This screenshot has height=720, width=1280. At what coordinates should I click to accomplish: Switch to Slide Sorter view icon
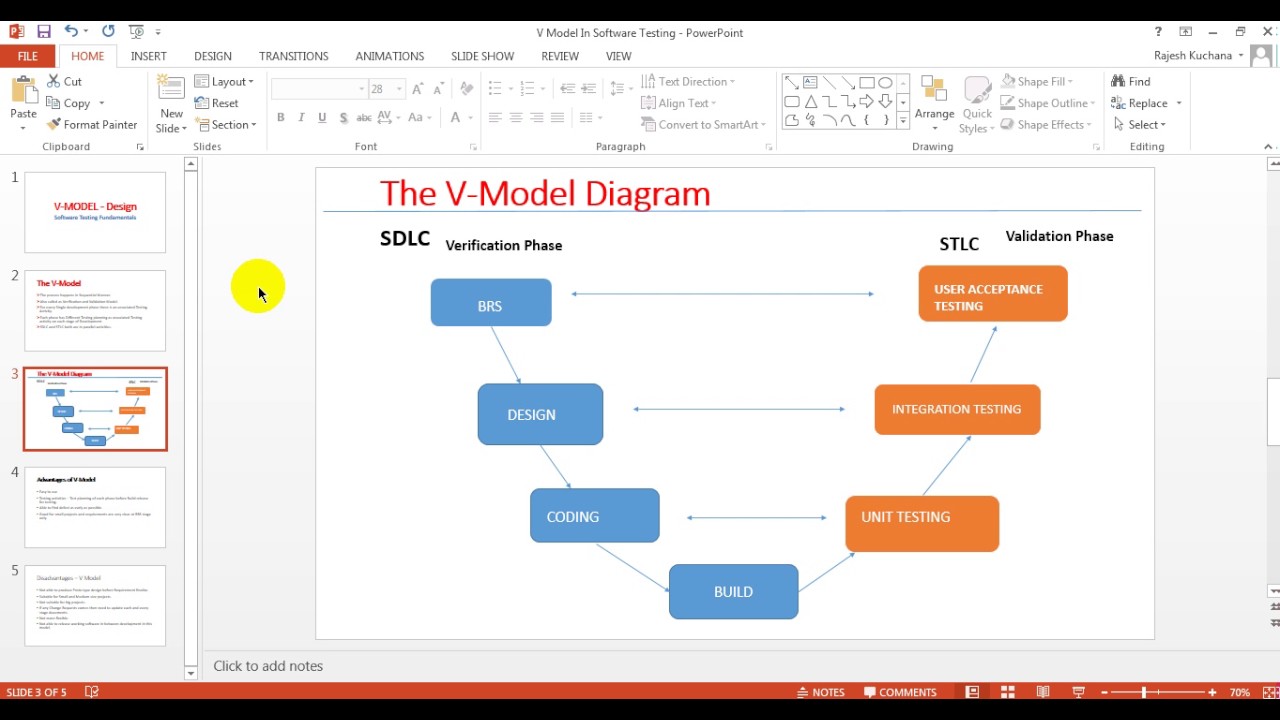pos(1008,692)
